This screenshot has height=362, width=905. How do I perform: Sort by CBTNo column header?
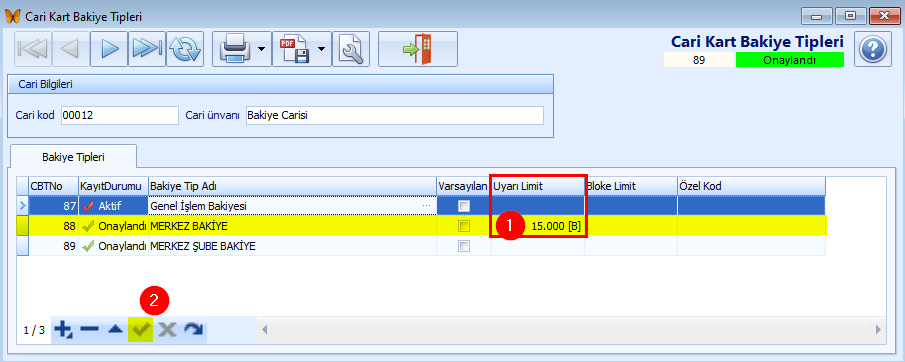point(53,186)
